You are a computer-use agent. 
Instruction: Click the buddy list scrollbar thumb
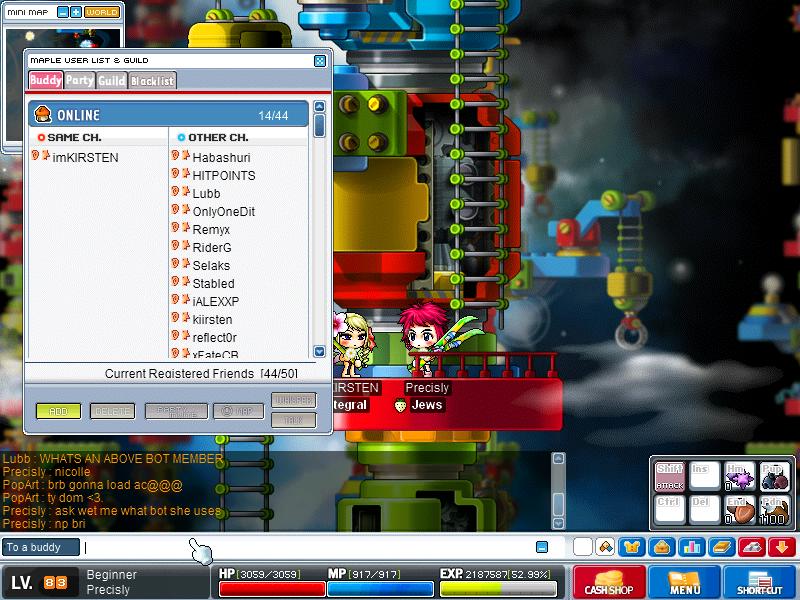point(319,126)
